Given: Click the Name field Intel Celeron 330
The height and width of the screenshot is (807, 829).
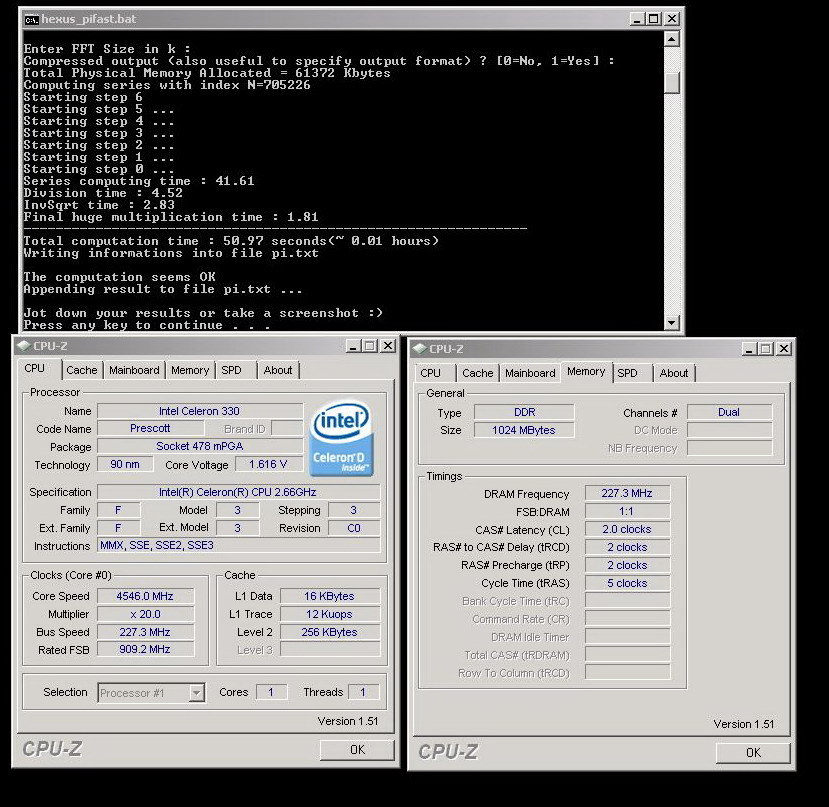Looking at the screenshot, I should (200, 411).
